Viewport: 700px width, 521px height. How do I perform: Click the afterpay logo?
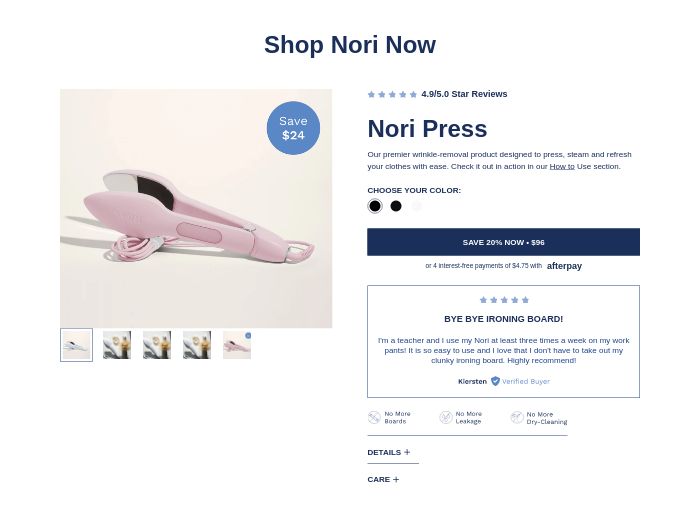click(564, 266)
